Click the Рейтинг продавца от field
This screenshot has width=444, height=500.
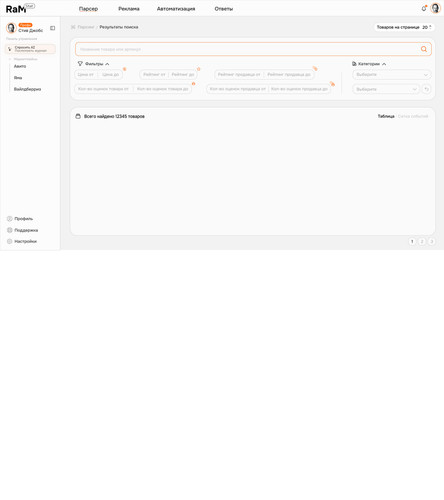239,74
